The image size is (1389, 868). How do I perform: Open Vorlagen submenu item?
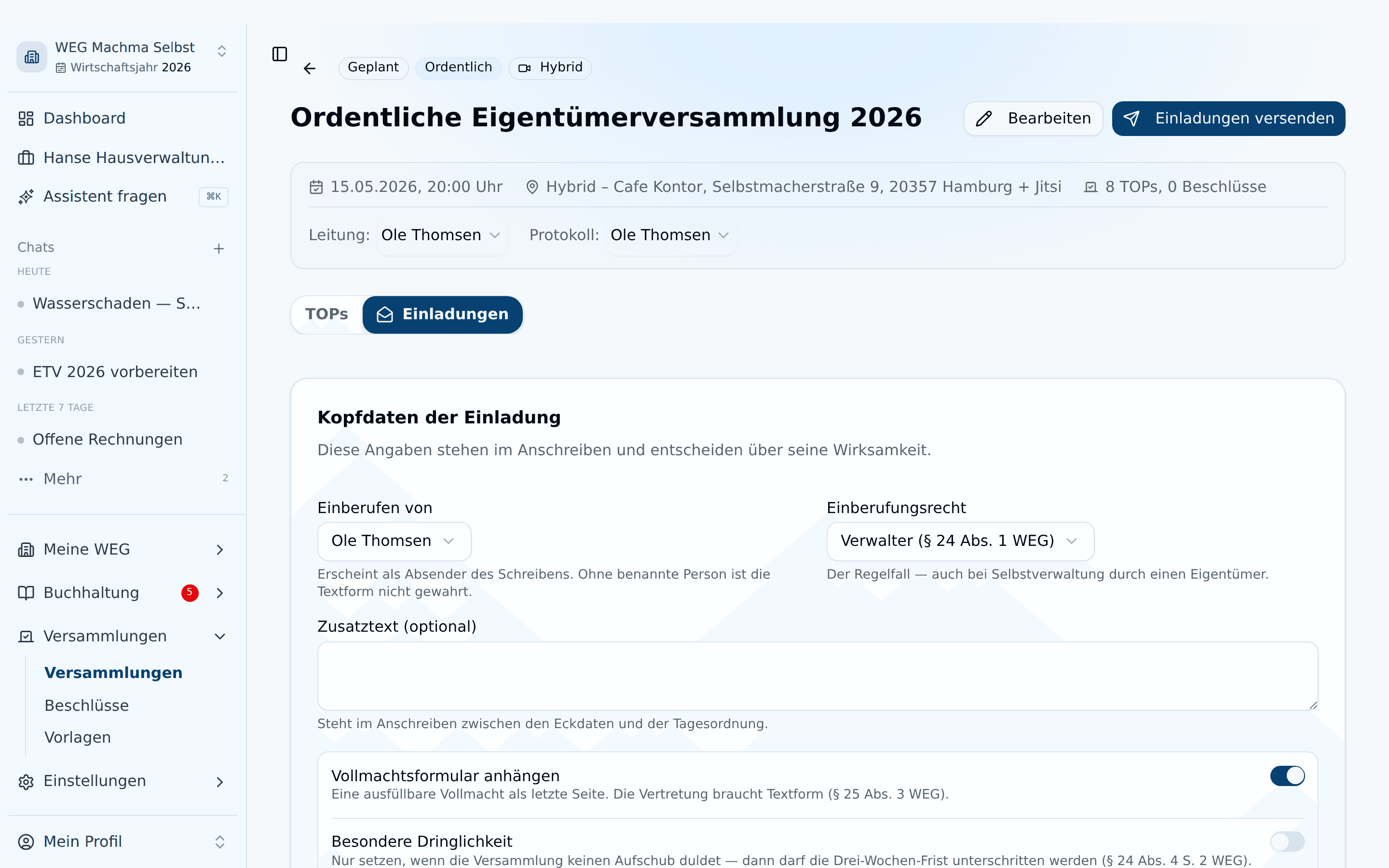click(x=78, y=738)
